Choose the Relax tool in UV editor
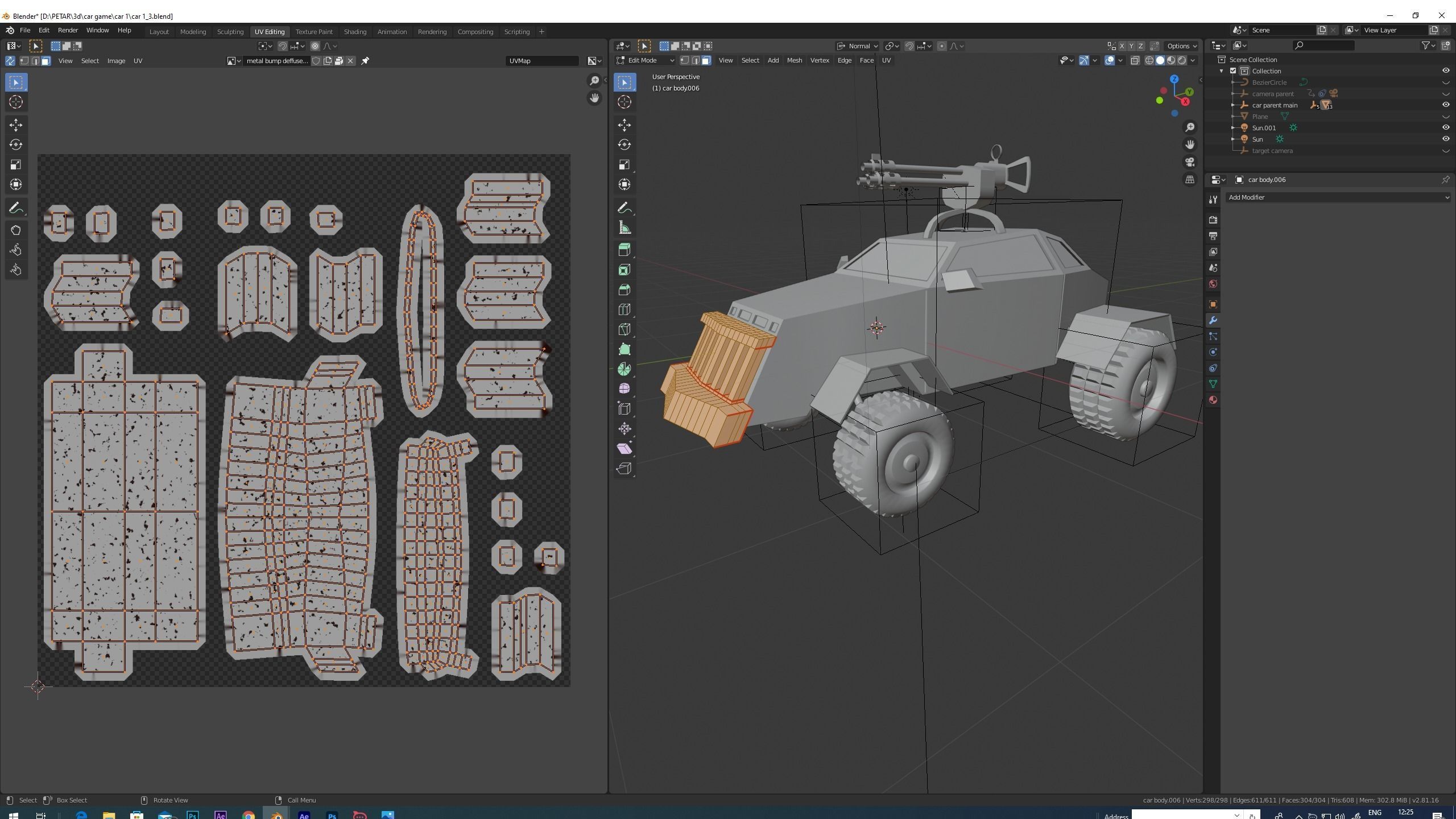1456x819 pixels. coord(16,250)
